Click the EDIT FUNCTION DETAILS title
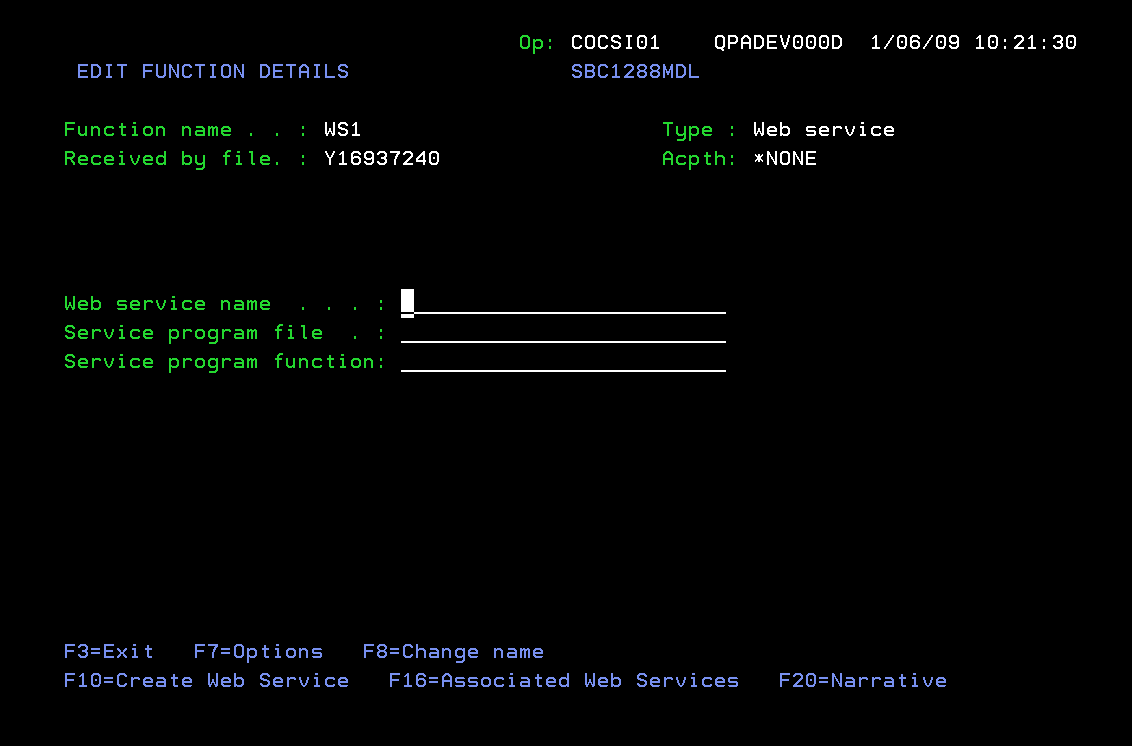This screenshot has width=1132, height=746. pyautogui.click(x=213, y=71)
